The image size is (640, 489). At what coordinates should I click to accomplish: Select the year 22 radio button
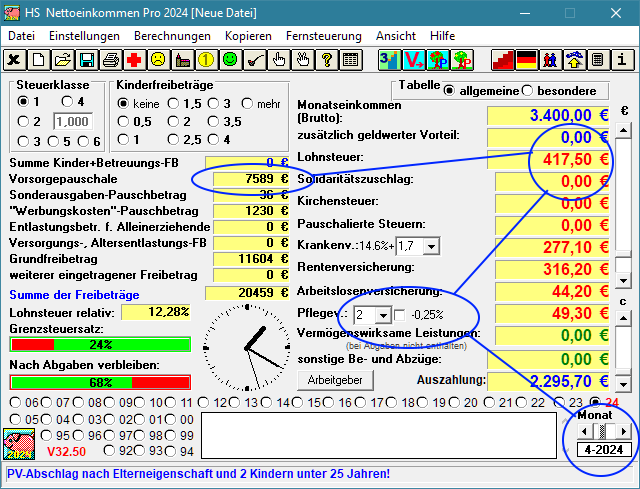pos(522,402)
